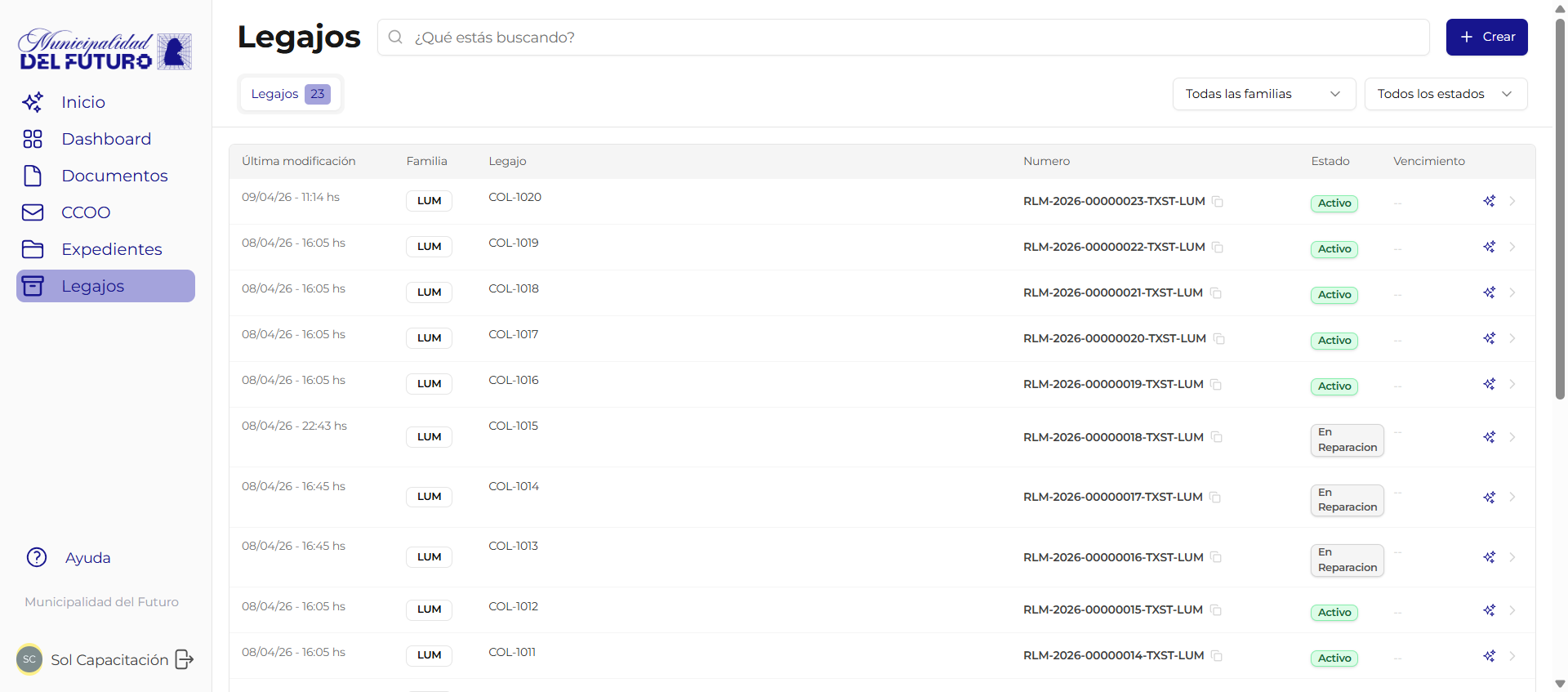The height and width of the screenshot is (692, 1568).
Task: Copy the number RLM-2026-00000018-TXST-LUM
Action: [x=1217, y=437]
